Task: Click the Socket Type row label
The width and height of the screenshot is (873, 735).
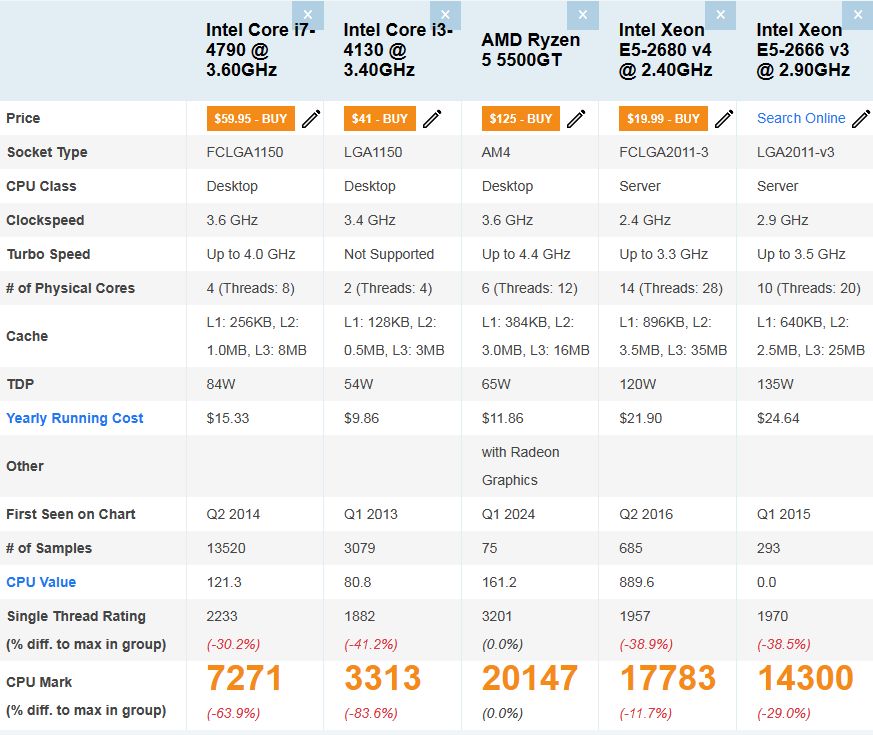Action: 47,152
